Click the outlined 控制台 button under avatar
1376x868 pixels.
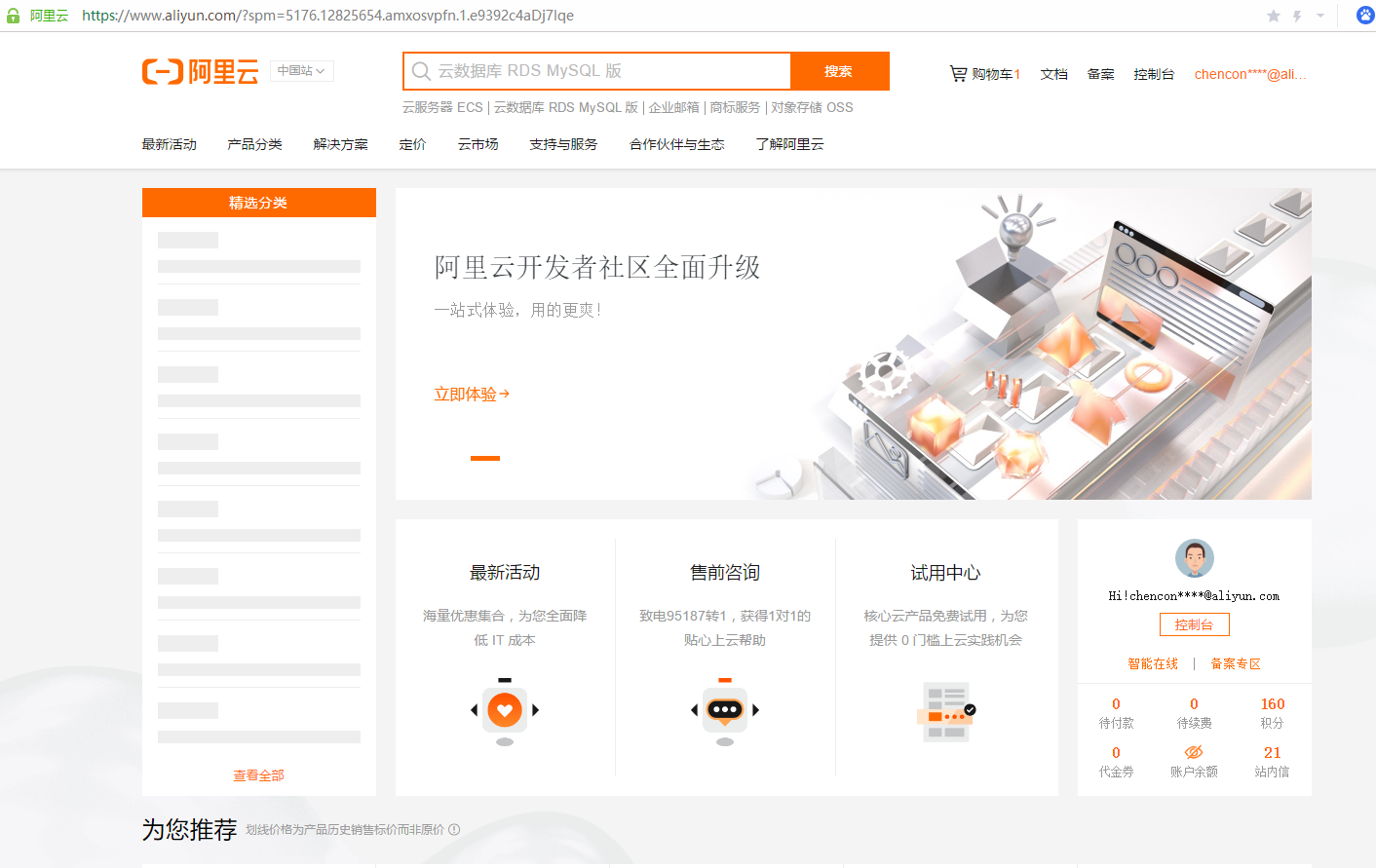(x=1194, y=624)
